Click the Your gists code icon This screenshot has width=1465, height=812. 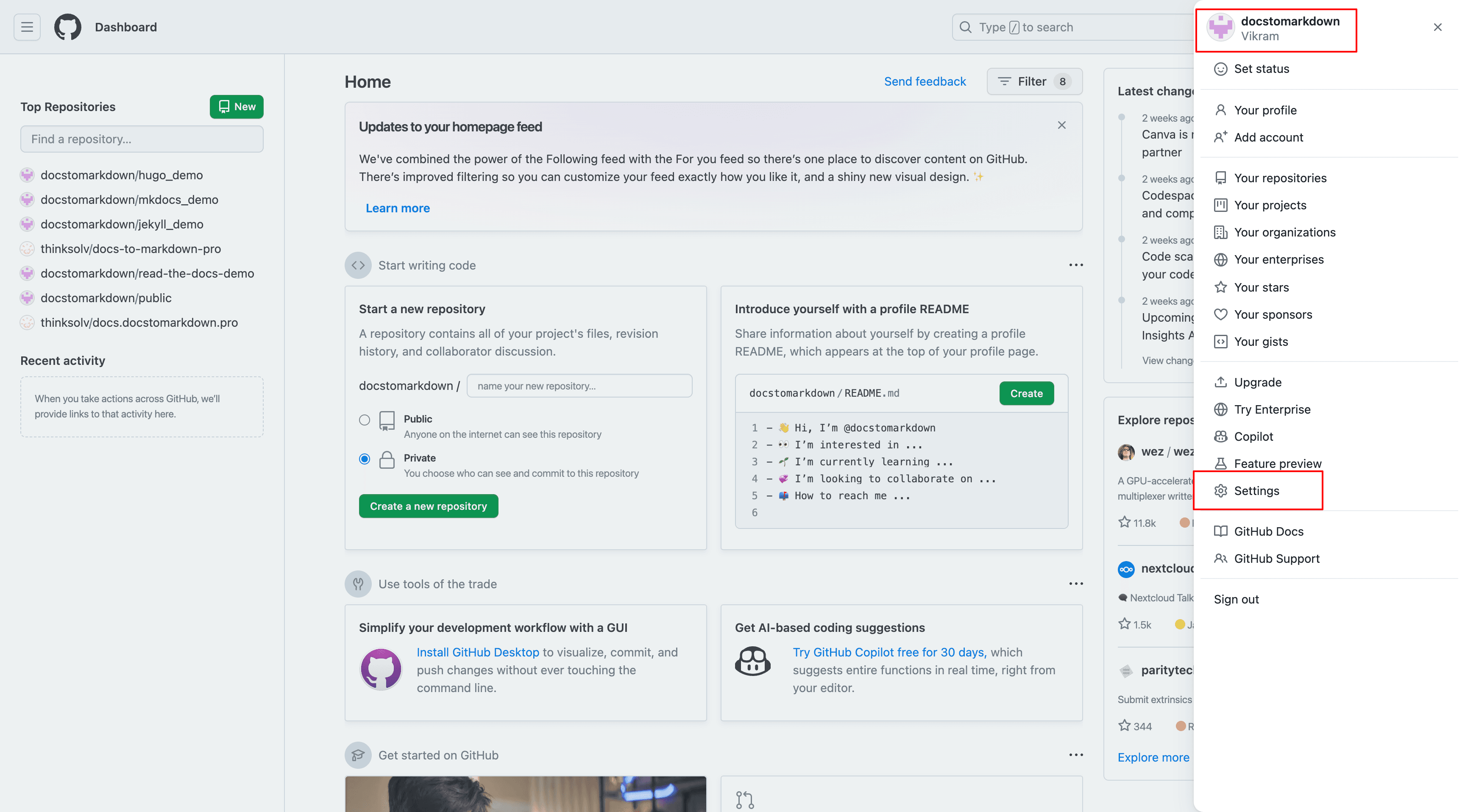1220,342
